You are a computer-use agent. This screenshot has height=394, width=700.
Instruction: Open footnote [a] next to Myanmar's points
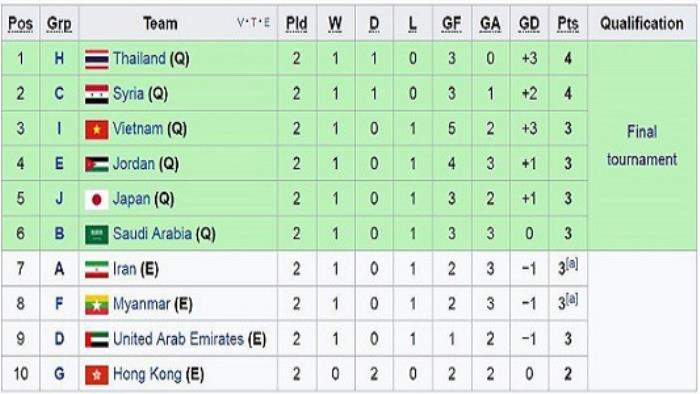[x=572, y=299]
